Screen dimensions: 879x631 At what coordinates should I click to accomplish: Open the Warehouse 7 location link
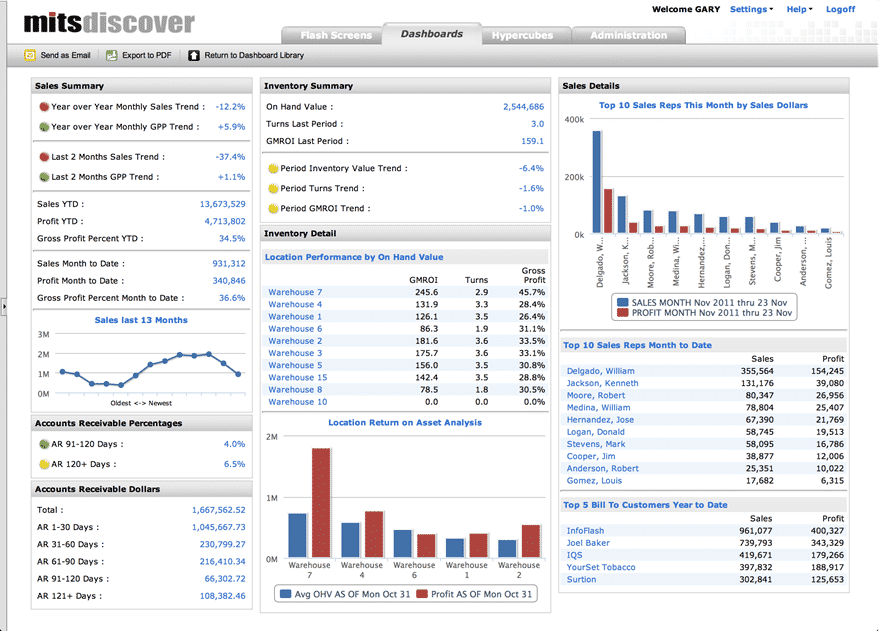295,292
